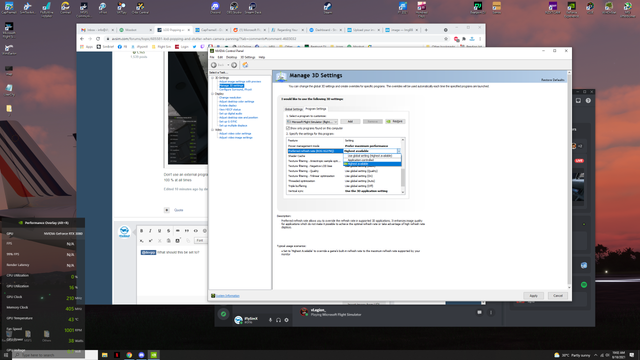This screenshot has width=640, height=360.
Task: Click the Cancel button
Action: coord(558,296)
